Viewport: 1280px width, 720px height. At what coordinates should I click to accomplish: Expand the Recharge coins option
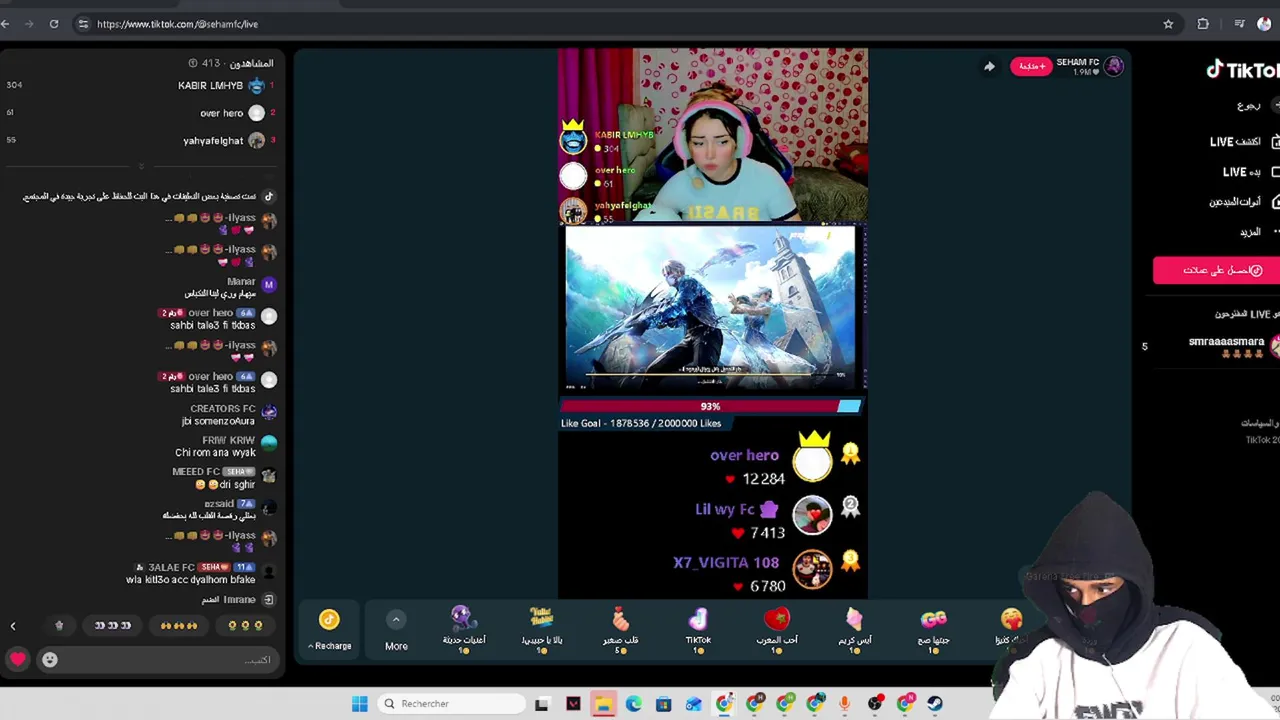(329, 631)
